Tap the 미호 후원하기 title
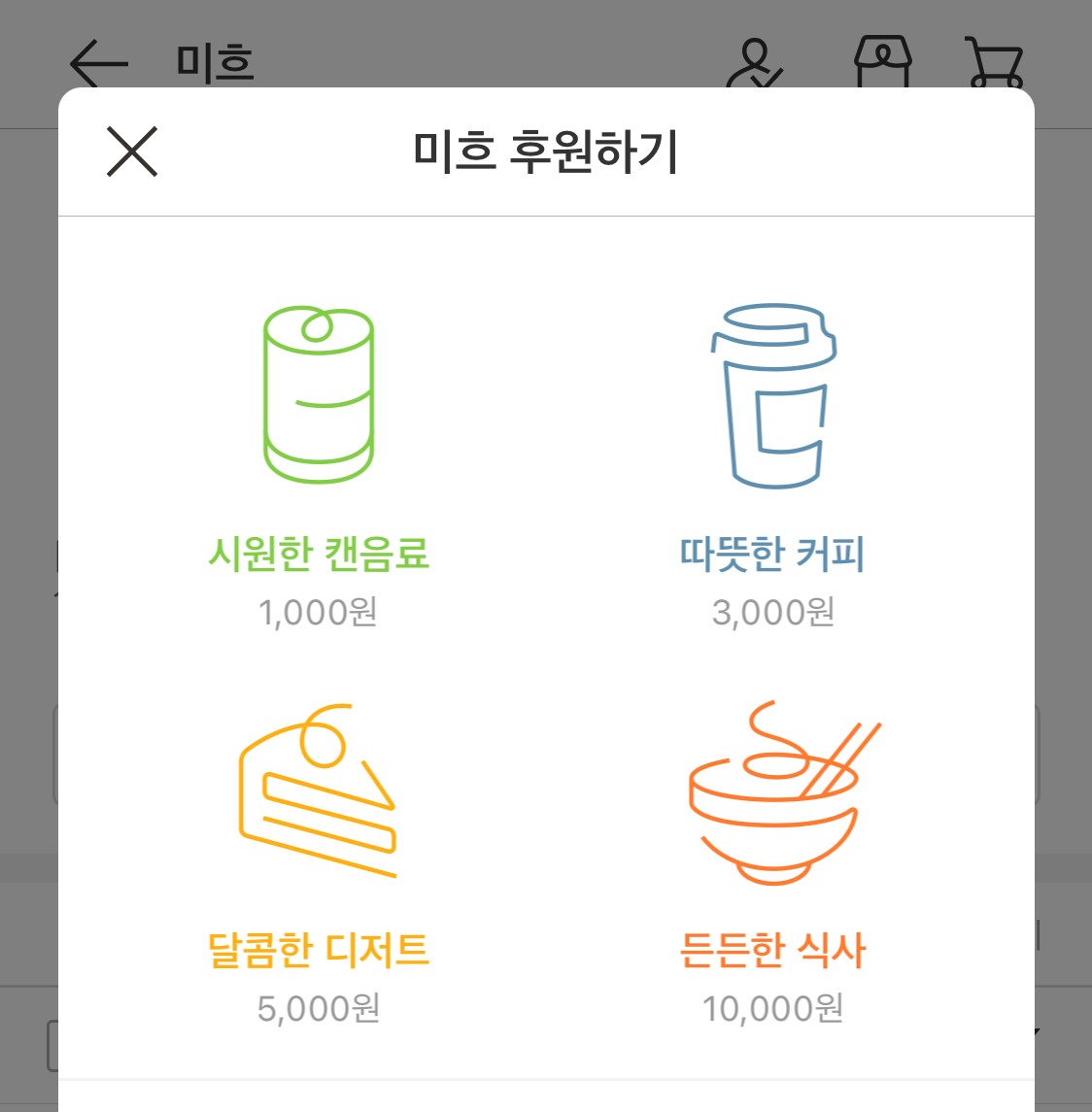 [x=546, y=152]
